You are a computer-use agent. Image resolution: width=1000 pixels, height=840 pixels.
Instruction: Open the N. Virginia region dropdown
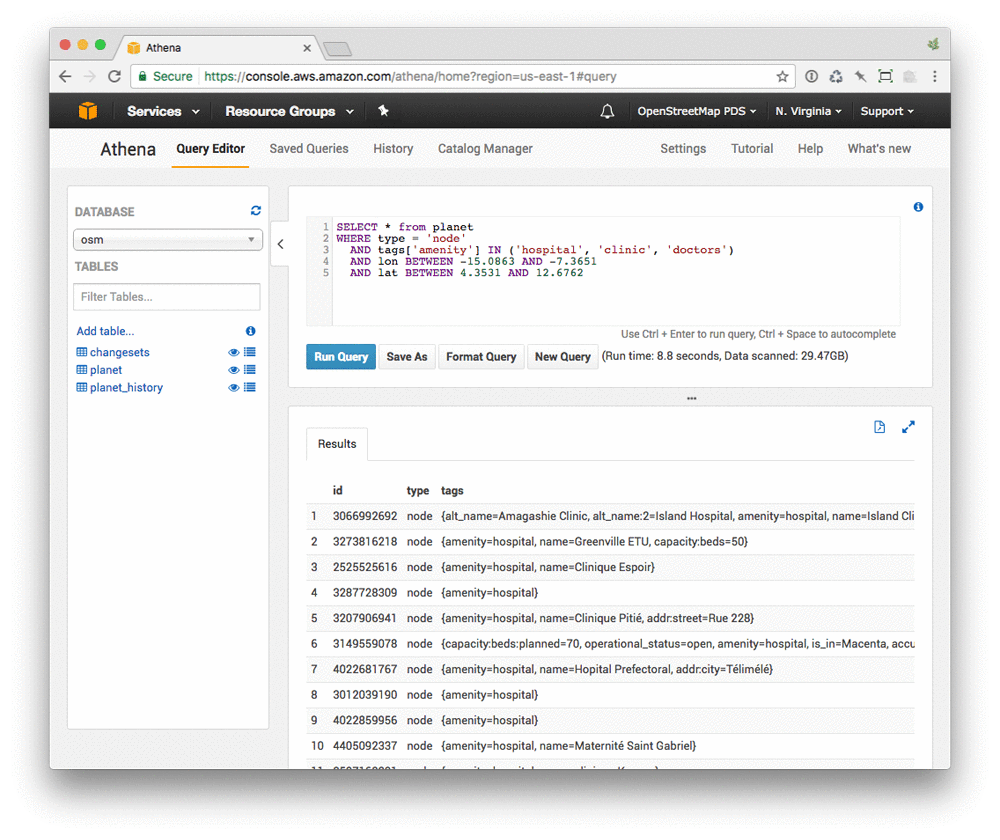point(808,111)
